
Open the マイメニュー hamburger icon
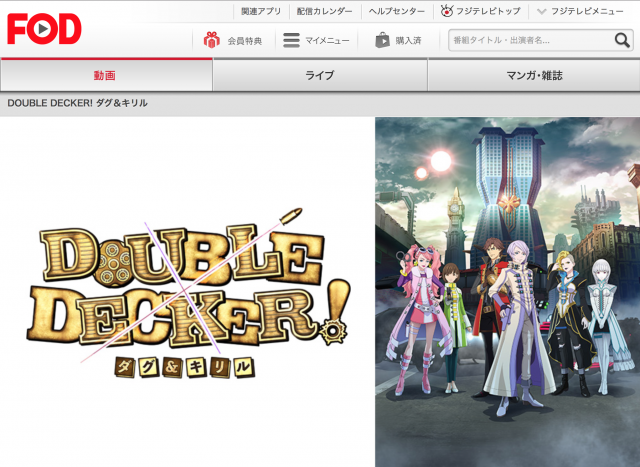(x=291, y=40)
